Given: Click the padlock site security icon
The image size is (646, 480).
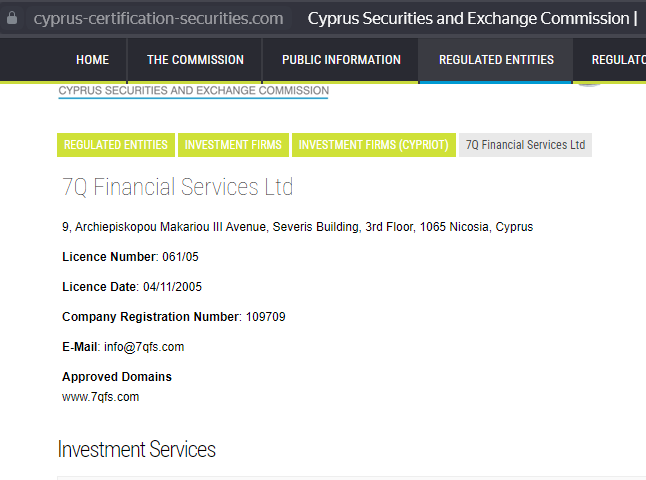Looking at the screenshot, I should [12, 18].
